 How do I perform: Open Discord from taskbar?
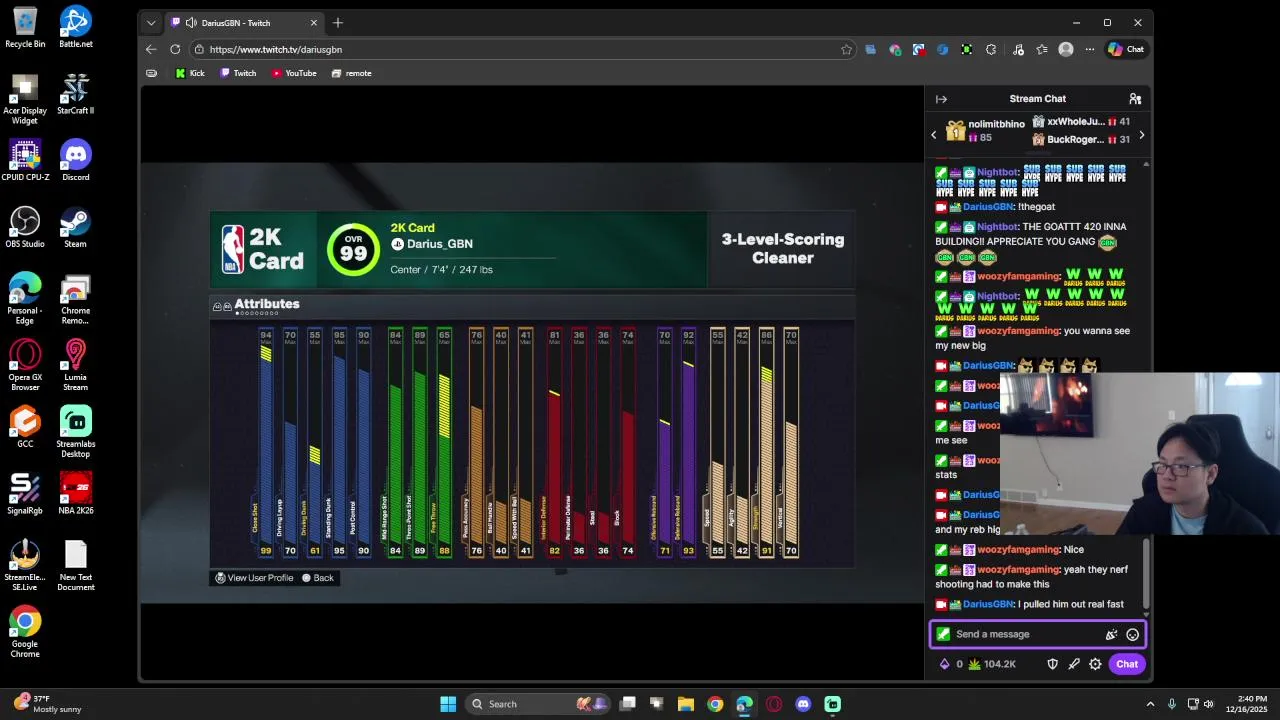(803, 704)
